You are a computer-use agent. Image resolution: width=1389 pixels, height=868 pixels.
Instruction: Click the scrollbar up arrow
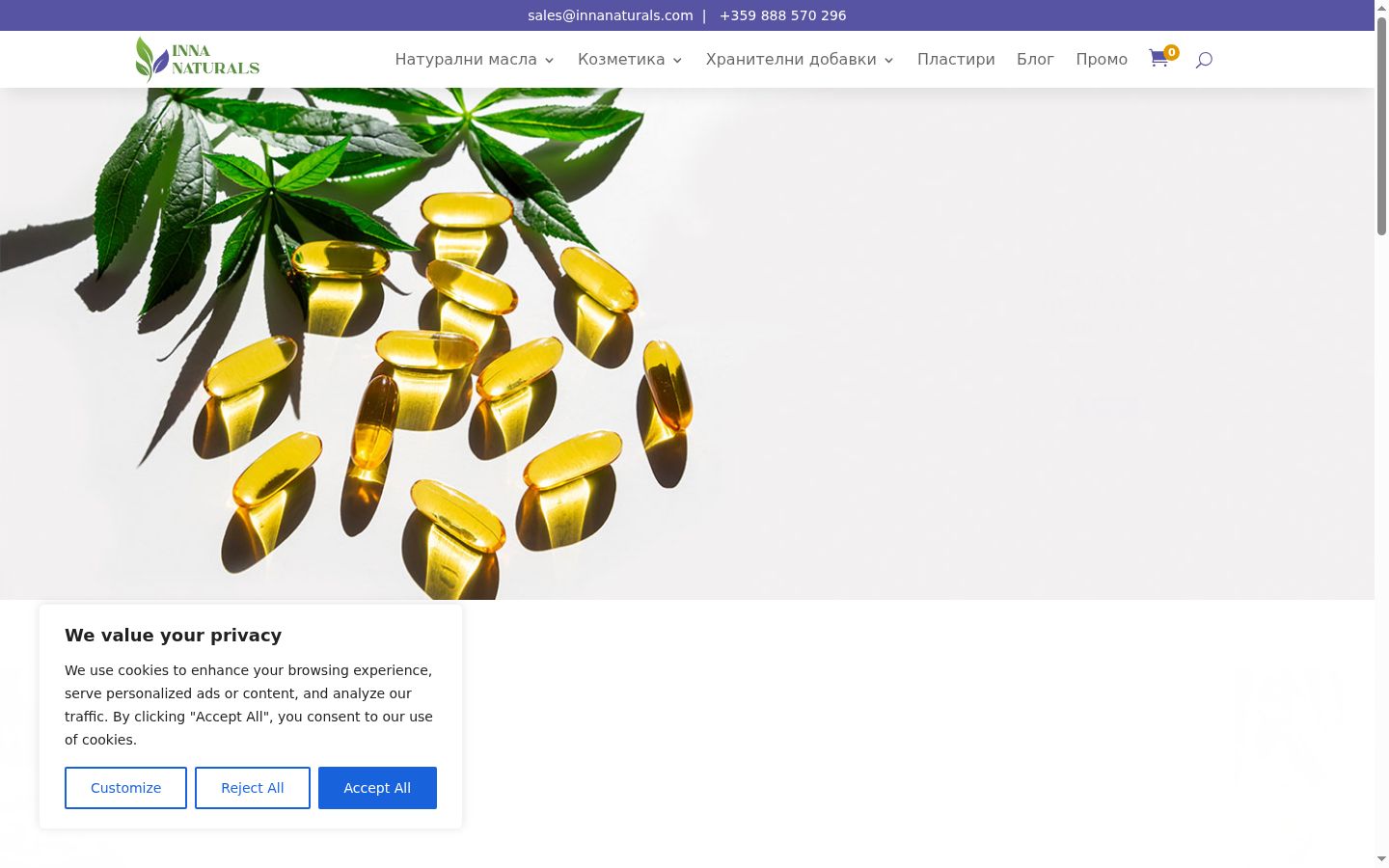pos(1381,7)
